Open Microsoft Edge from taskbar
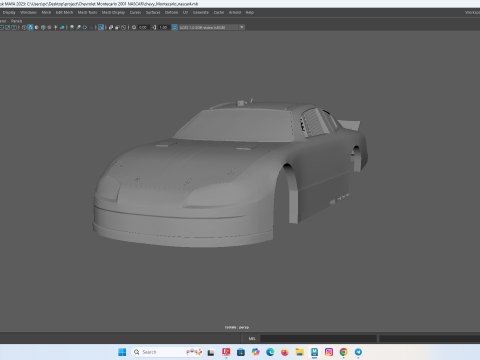 [x=270, y=352]
